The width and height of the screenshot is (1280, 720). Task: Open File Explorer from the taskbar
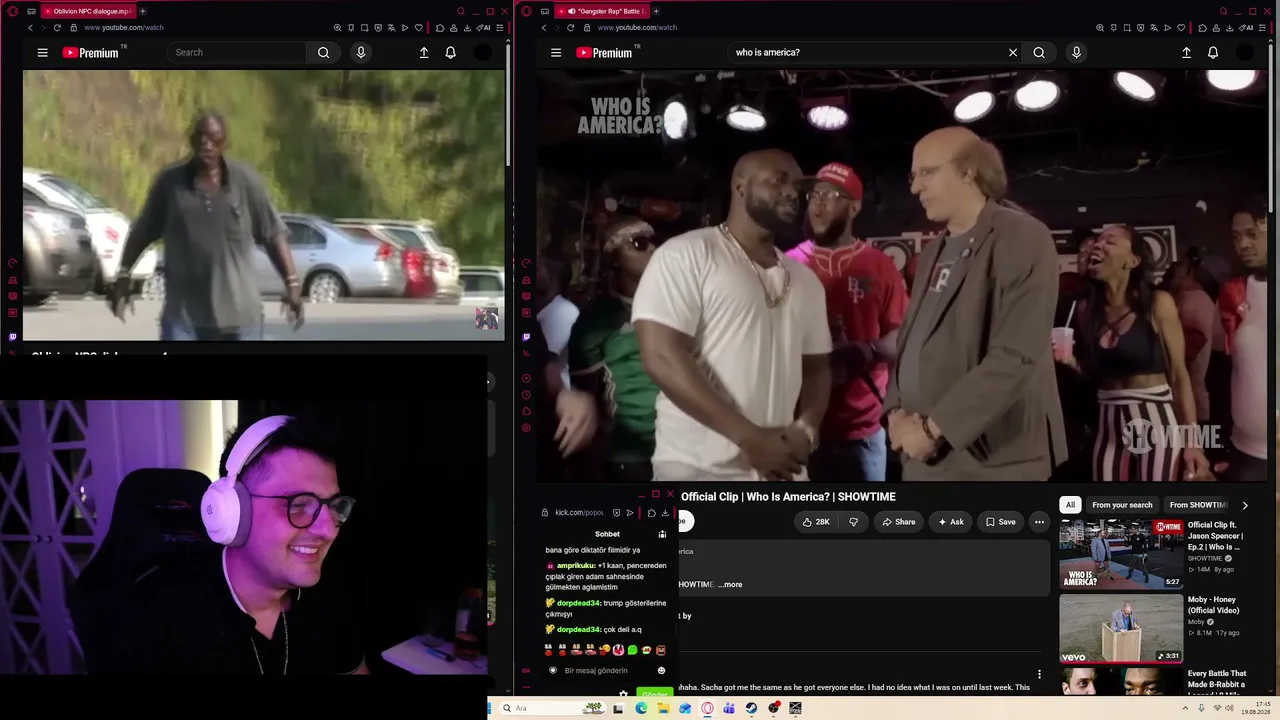(663, 708)
